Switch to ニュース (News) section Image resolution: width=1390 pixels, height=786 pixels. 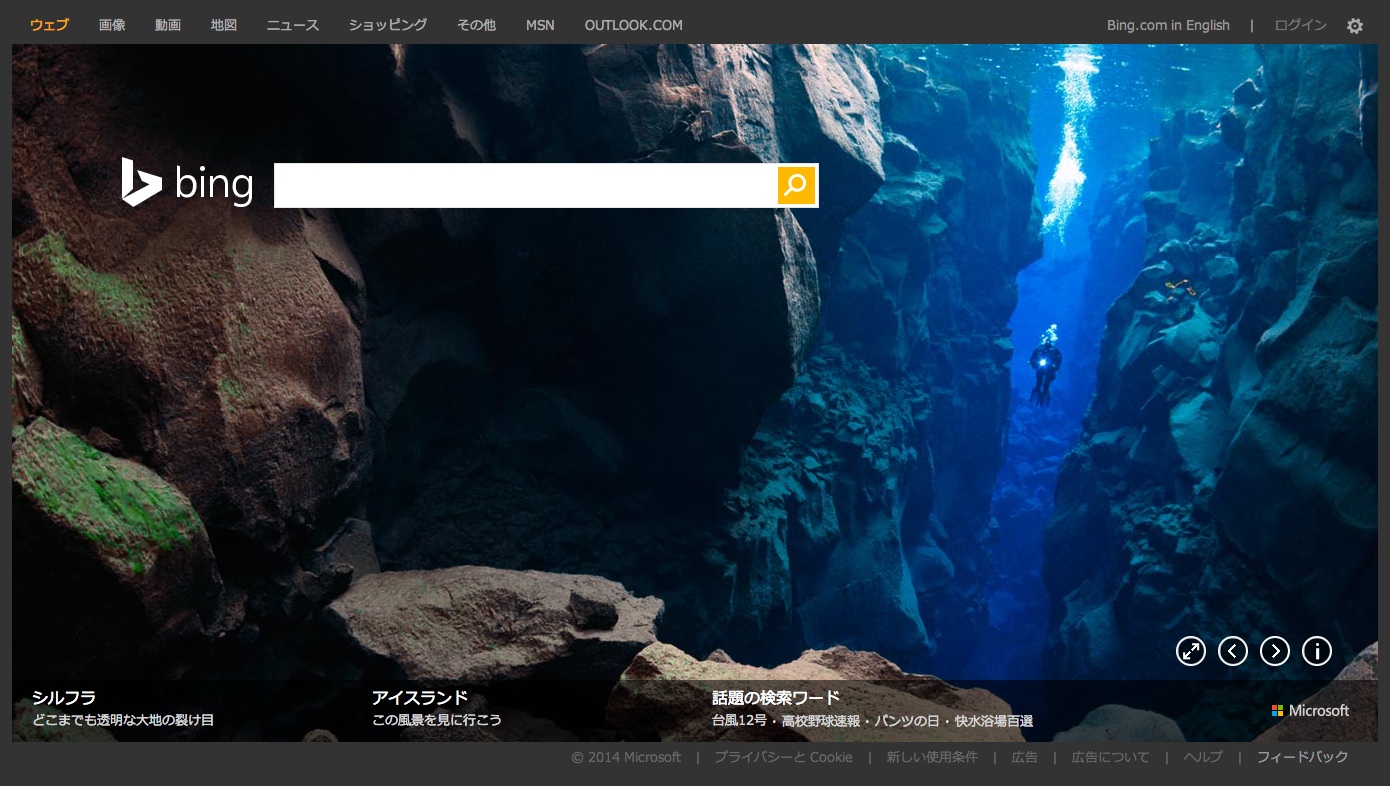click(x=293, y=25)
